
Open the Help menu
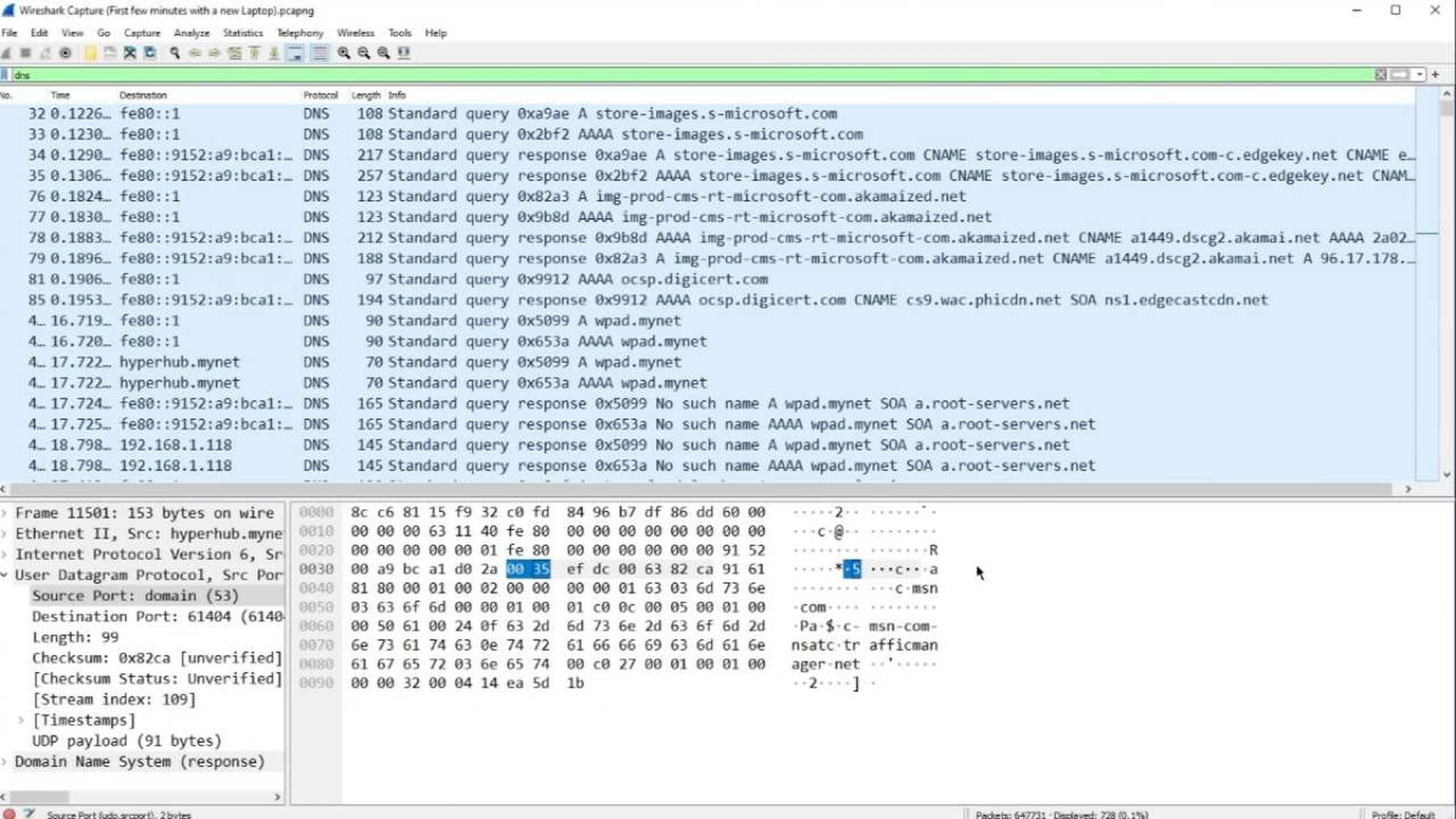click(436, 33)
